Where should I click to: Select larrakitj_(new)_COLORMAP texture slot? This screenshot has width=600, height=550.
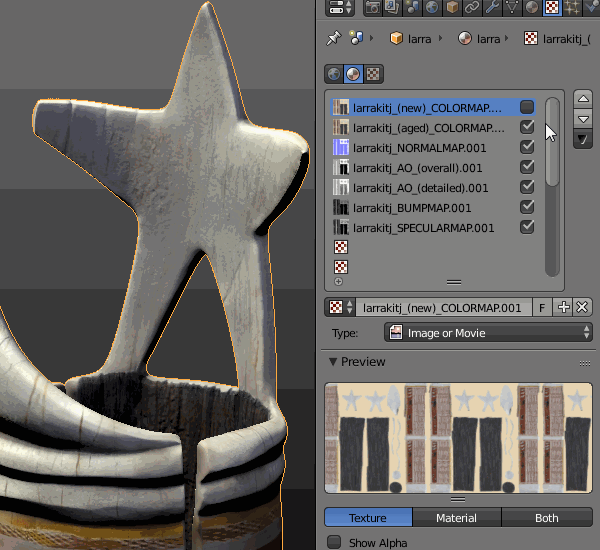432,108
